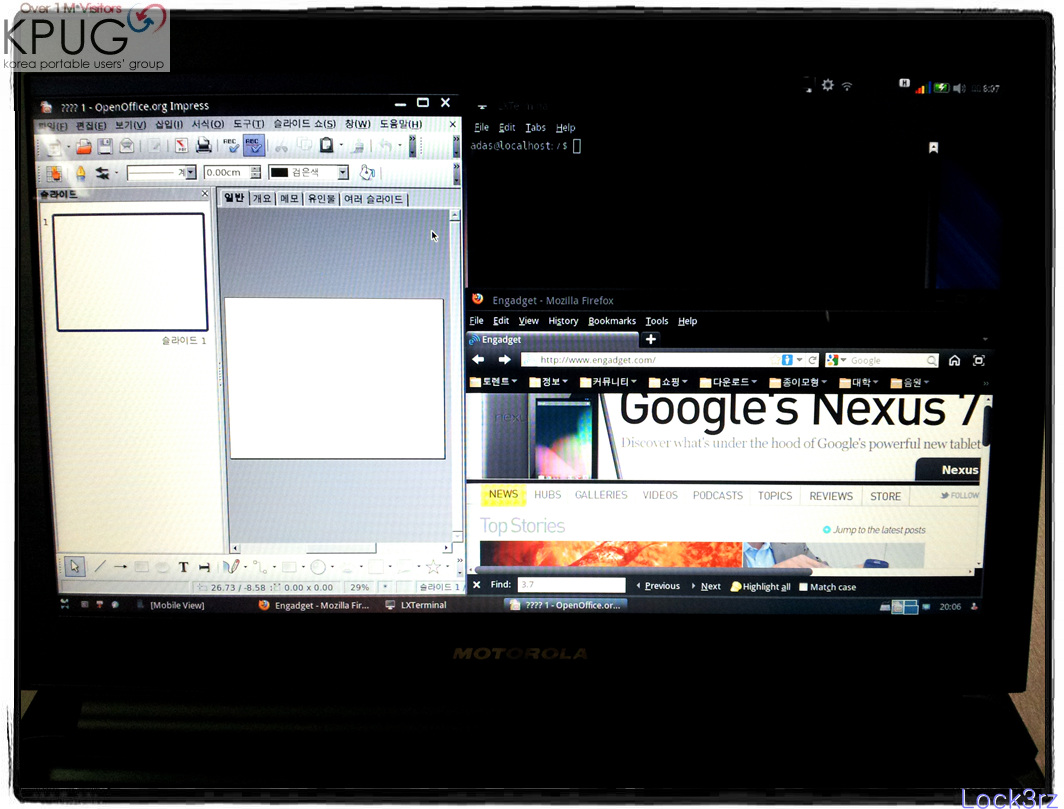This screenshot has height=809, width=1064.
Task: Click Jump to the latest posts link
Action: [874, 529]
